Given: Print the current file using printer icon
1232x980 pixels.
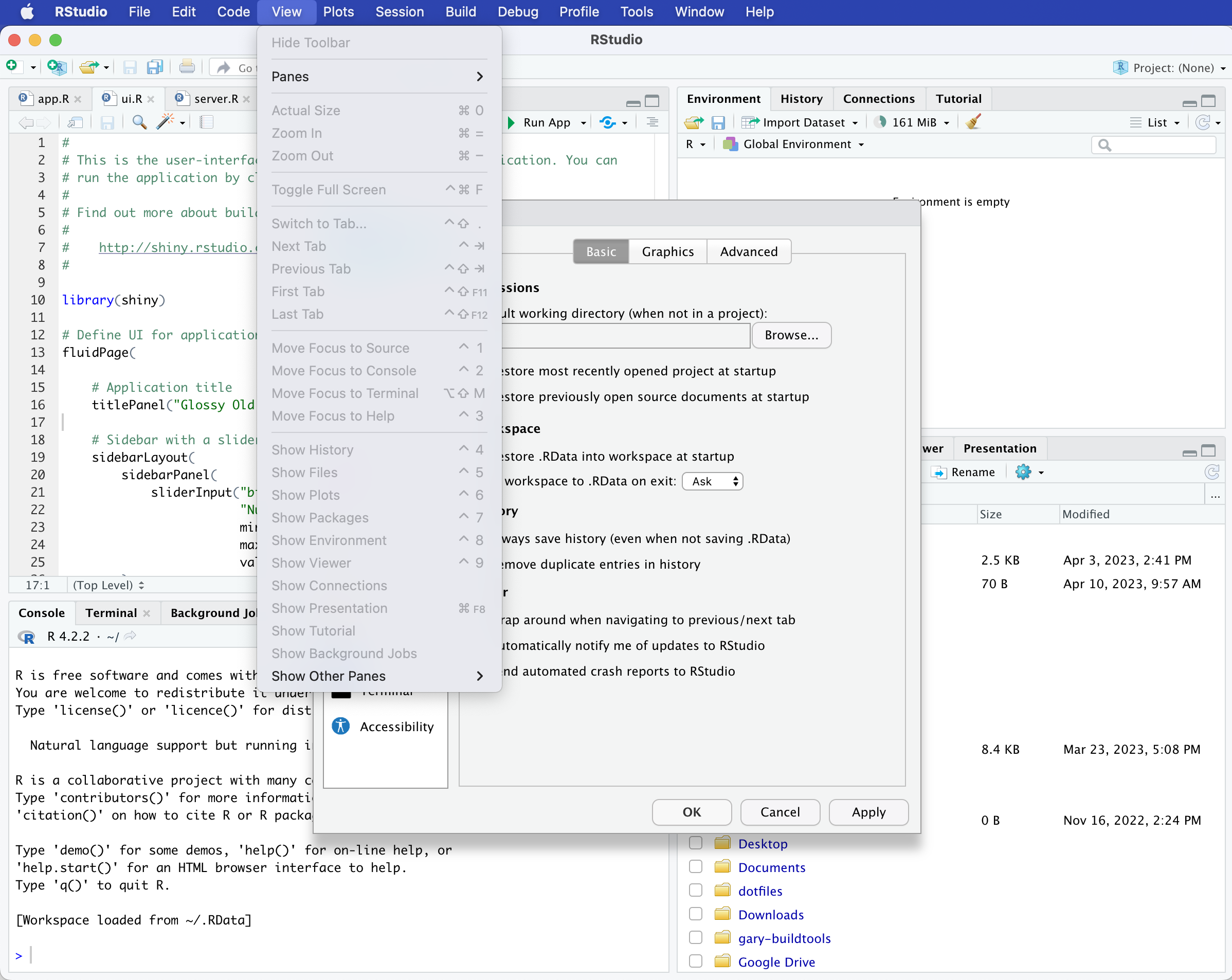Looking at the screenshot, I should (x=187, y=67).
